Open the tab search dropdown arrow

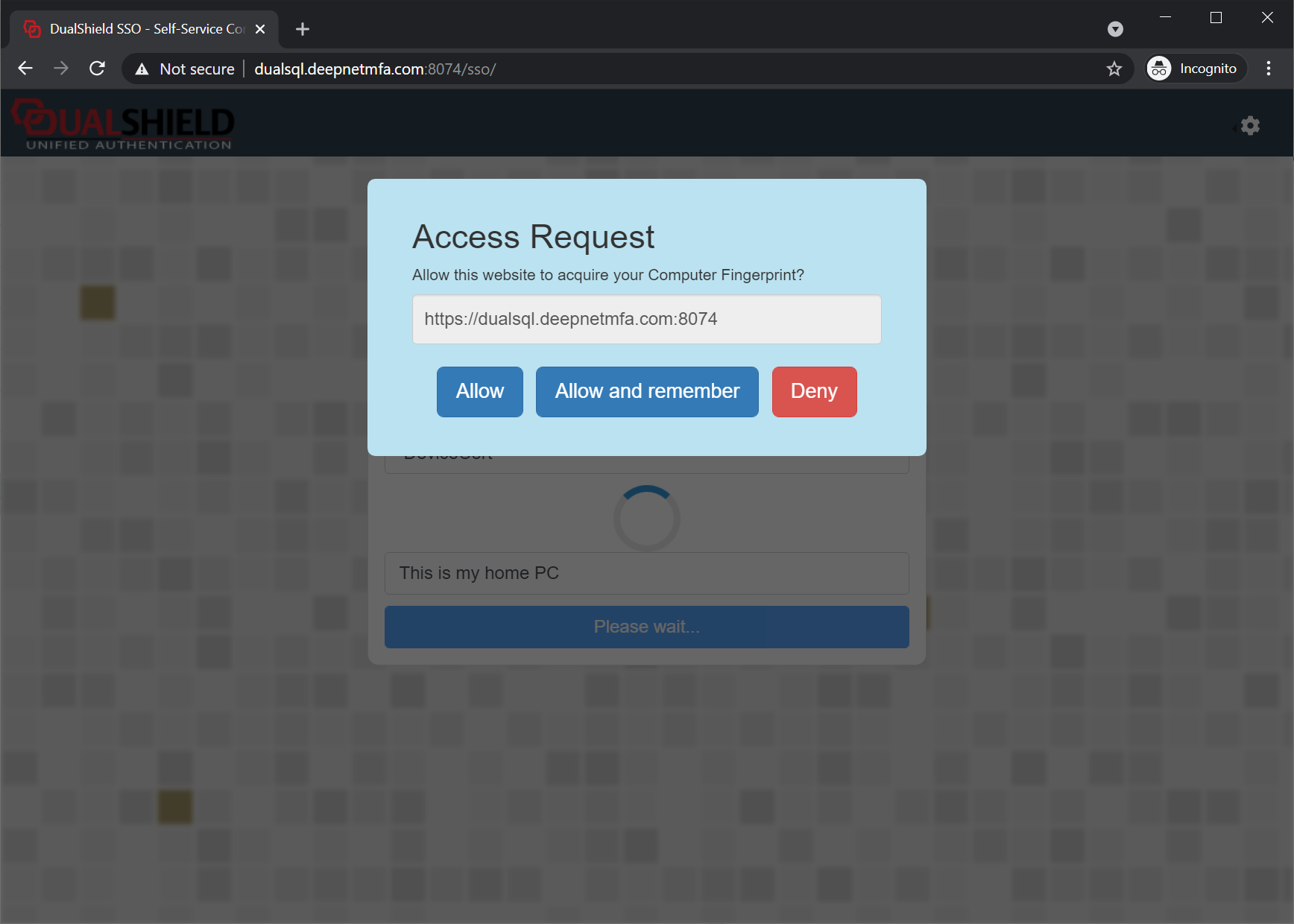[1115, 29]
